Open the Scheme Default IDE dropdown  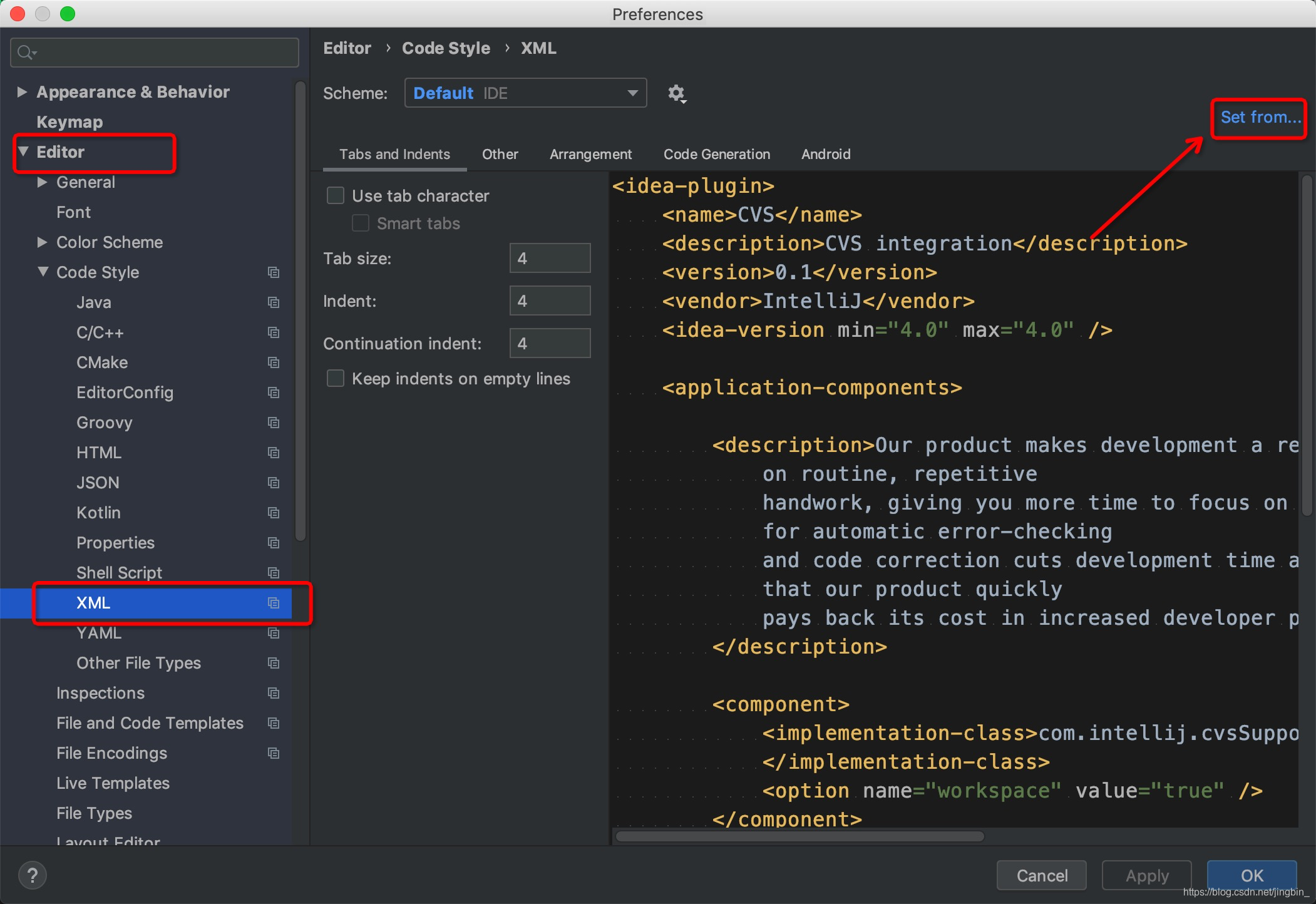pos(526,93)
